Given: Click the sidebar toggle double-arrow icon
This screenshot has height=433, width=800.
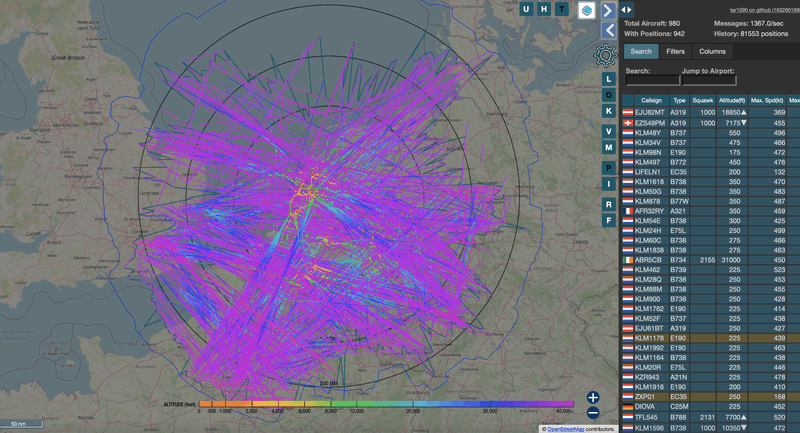Looking at the screenshot, I should tap(626, 10).
